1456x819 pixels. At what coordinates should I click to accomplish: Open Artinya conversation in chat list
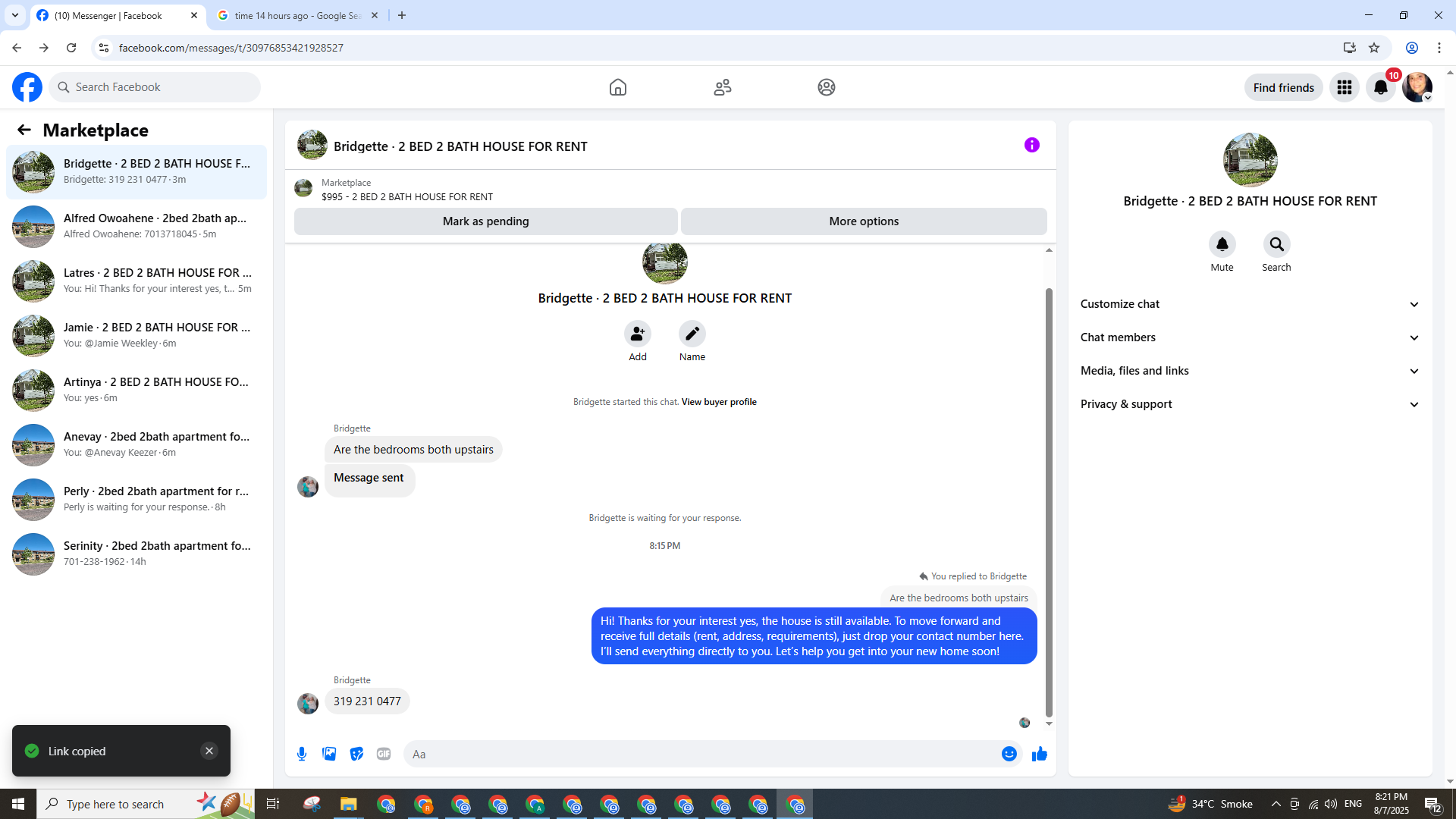click(x=136, y=391)
